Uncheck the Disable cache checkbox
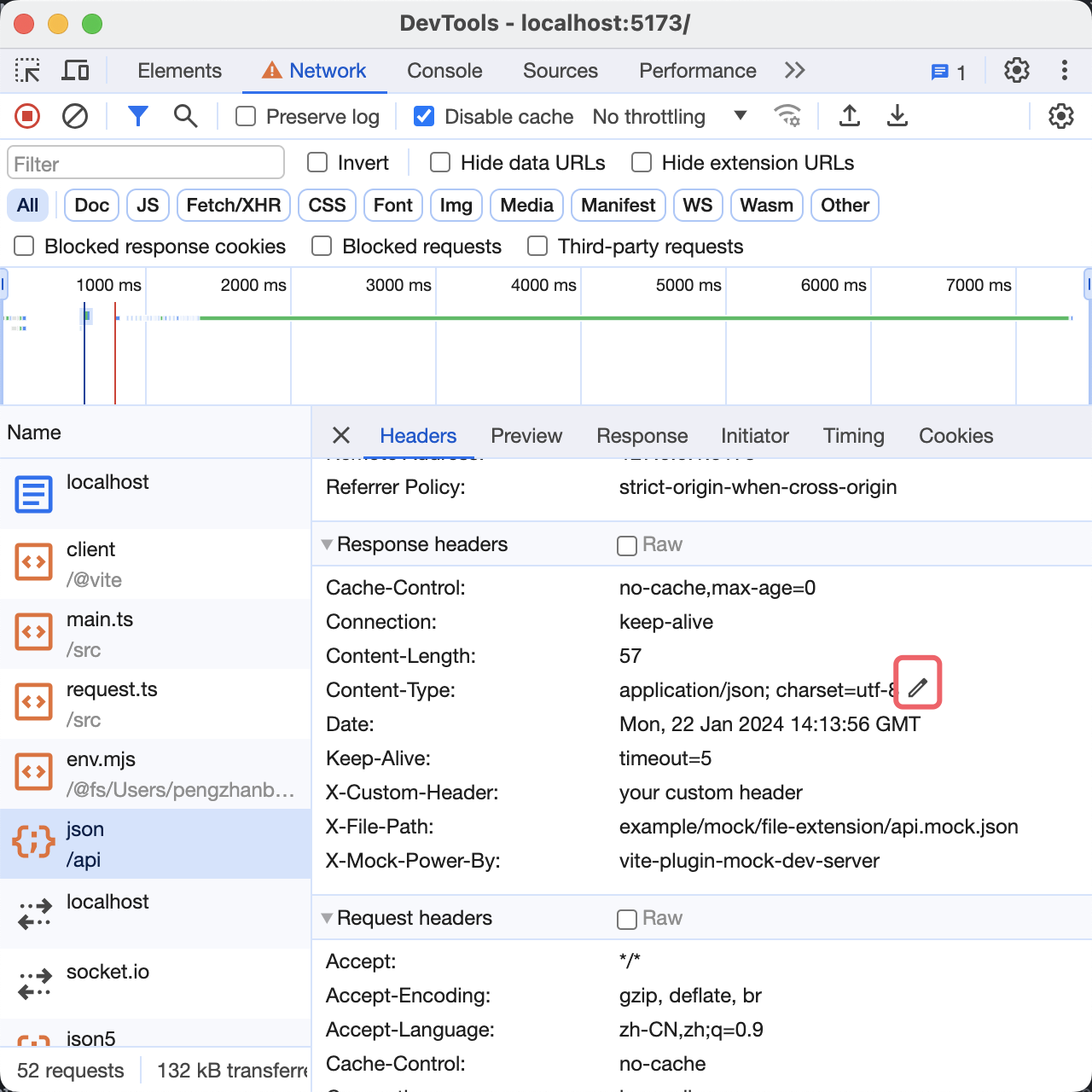 click(x=424, y=116)
